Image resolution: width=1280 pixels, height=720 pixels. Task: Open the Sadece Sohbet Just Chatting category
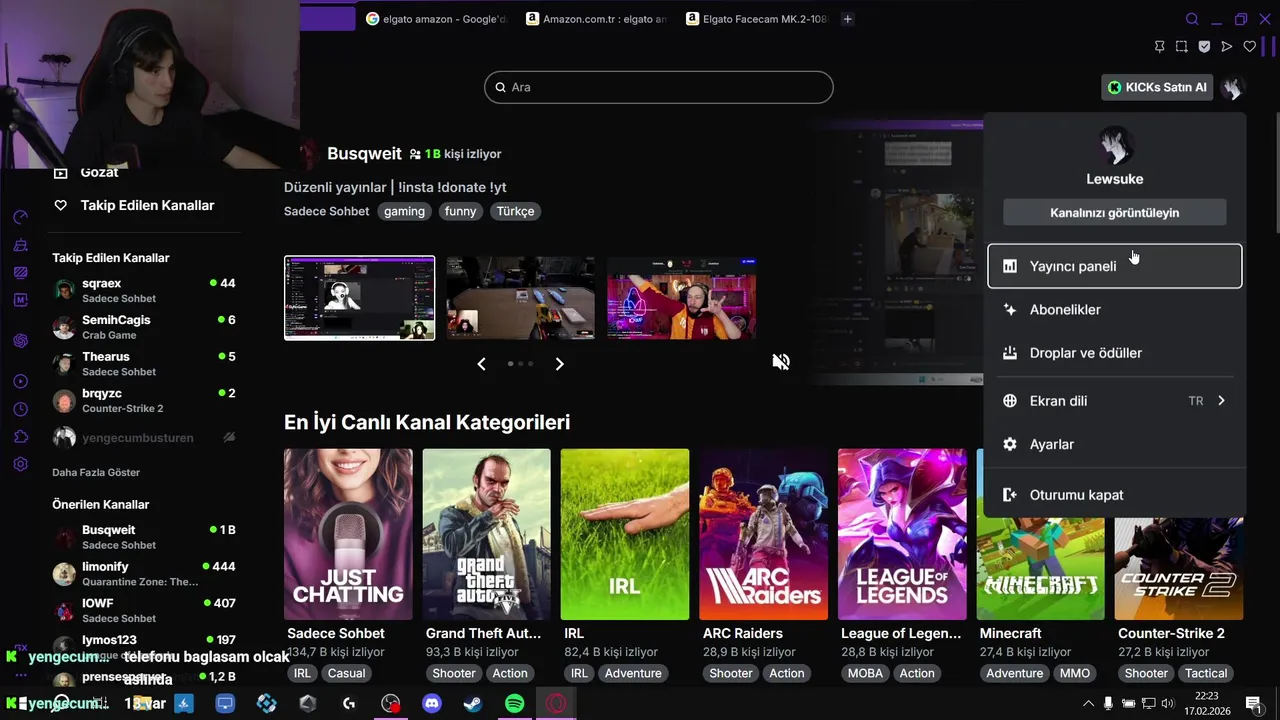(x=348, y=534)
